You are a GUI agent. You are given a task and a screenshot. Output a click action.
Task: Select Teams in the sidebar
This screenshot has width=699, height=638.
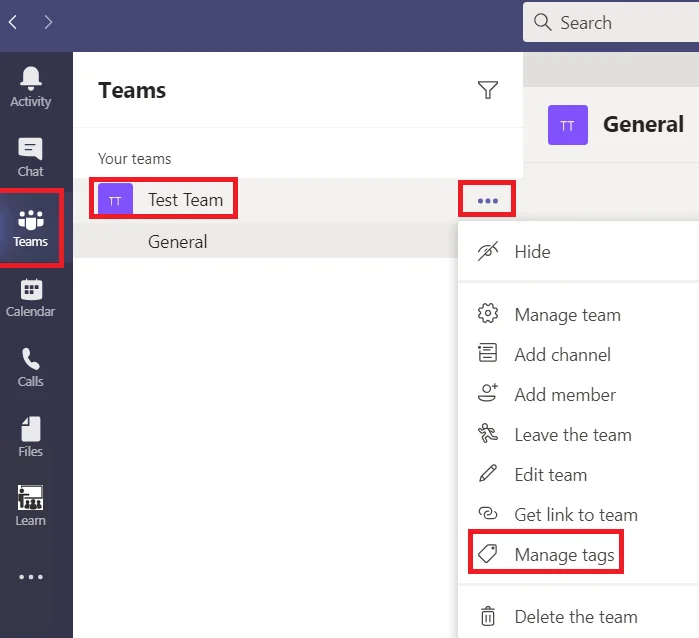pos(30,228)
